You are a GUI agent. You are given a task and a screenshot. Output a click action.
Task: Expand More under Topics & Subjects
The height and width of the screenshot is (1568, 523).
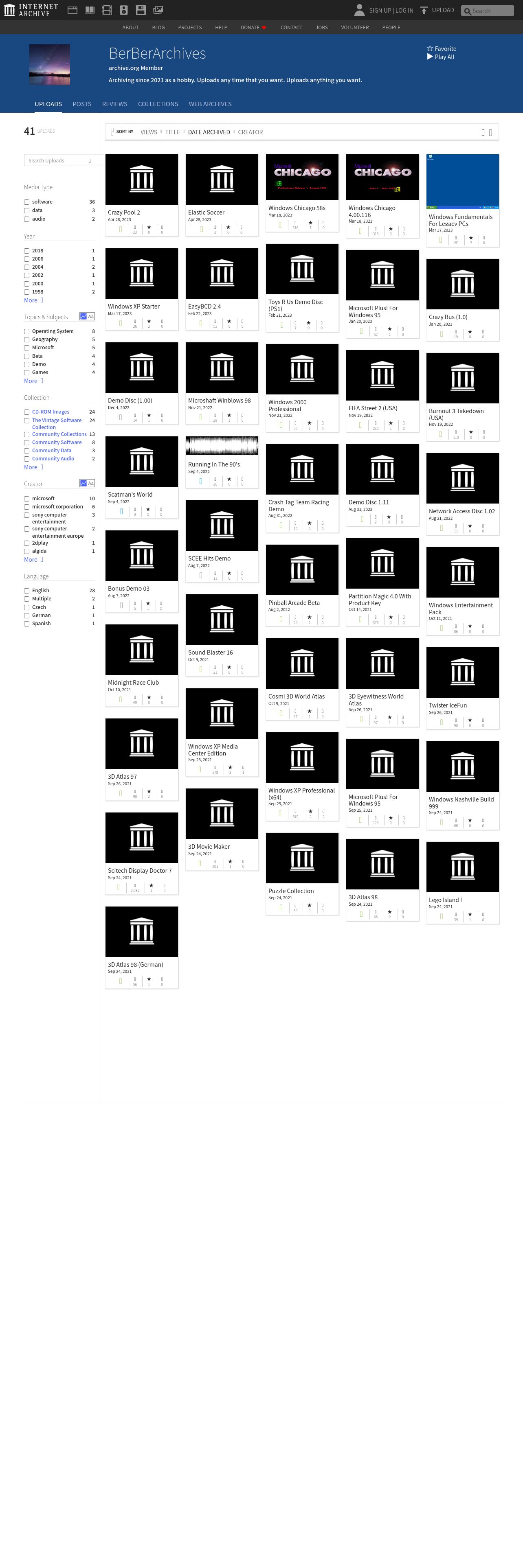33,381
